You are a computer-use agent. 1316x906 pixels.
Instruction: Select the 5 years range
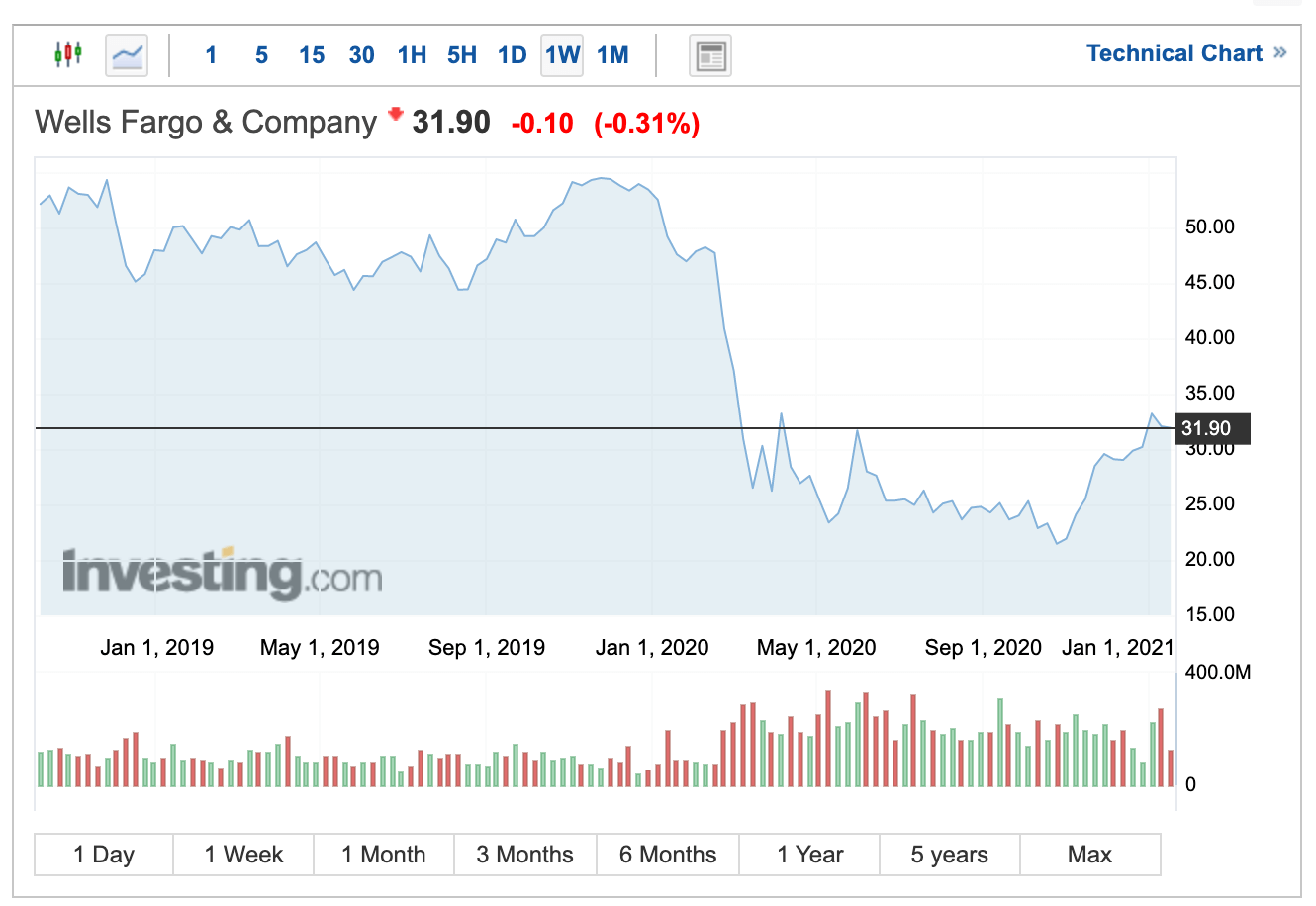[x=949, y=855]
